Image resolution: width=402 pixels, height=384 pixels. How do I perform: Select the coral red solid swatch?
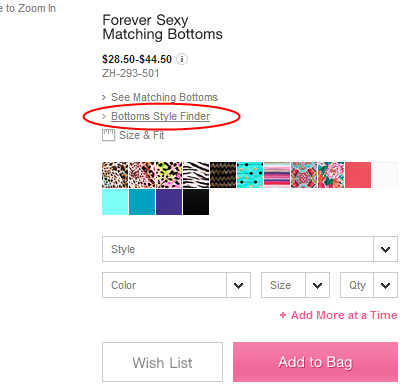[358, 175]
